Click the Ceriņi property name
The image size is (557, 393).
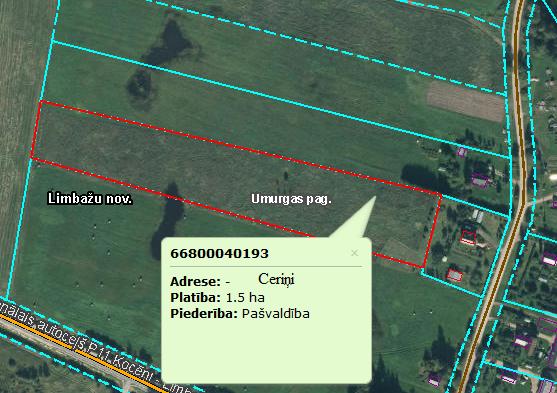point(276,280)
